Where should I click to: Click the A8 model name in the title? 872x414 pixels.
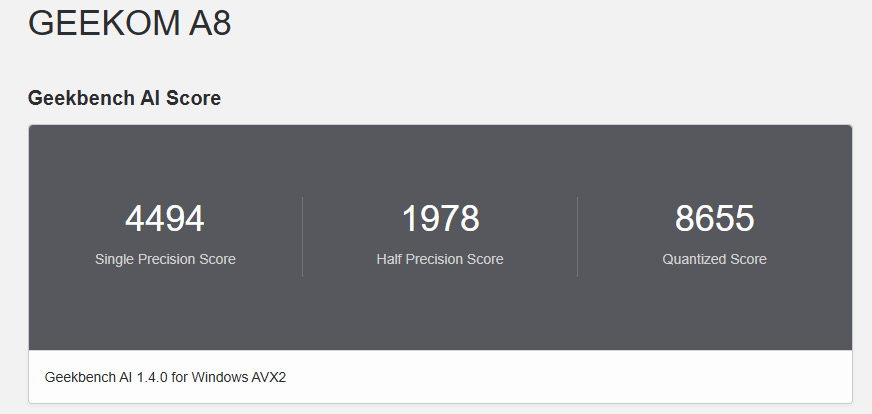coord(210,23)
